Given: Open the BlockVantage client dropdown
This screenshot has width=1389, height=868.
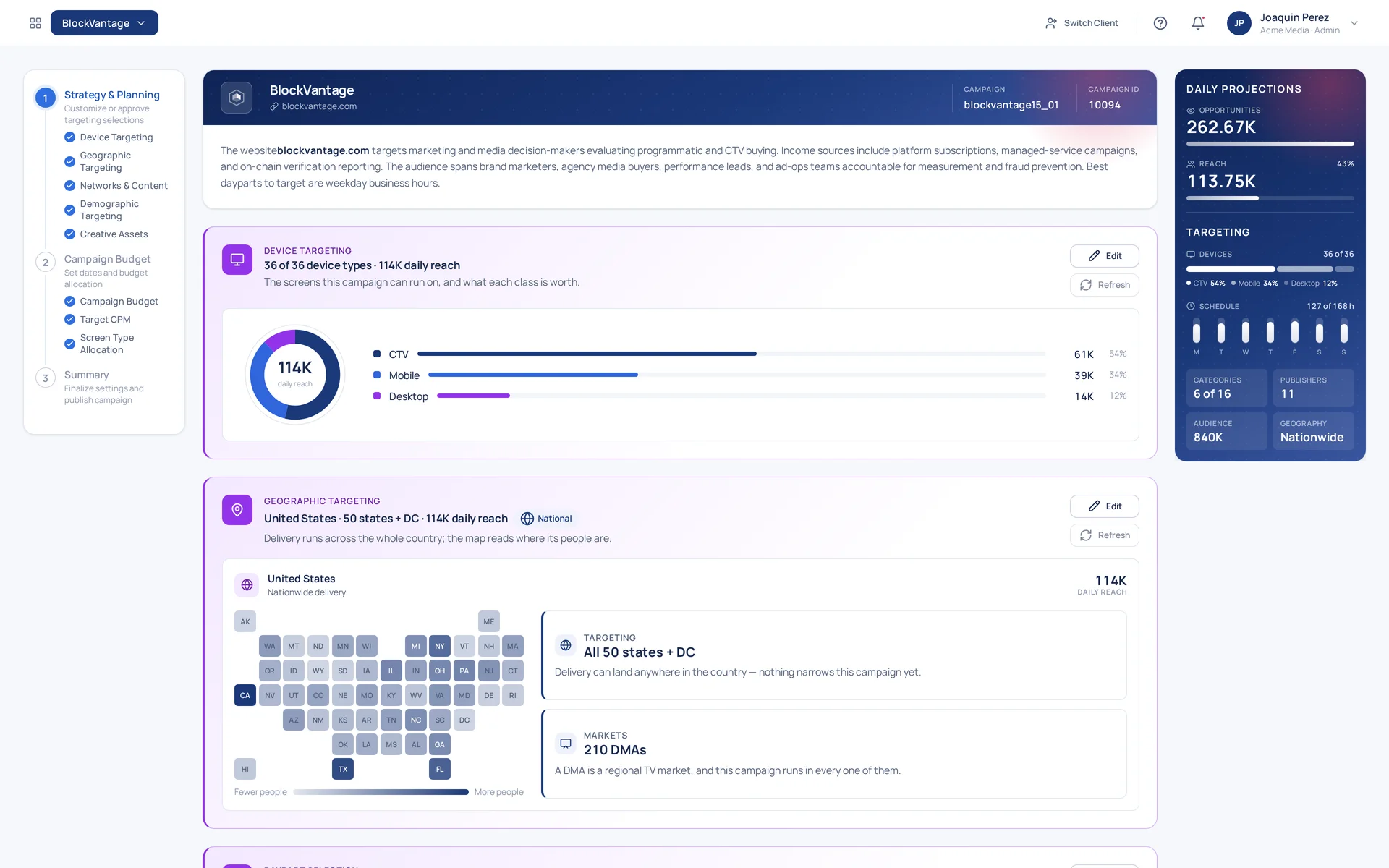Looking at the screenshot, I should click(104, 23).
